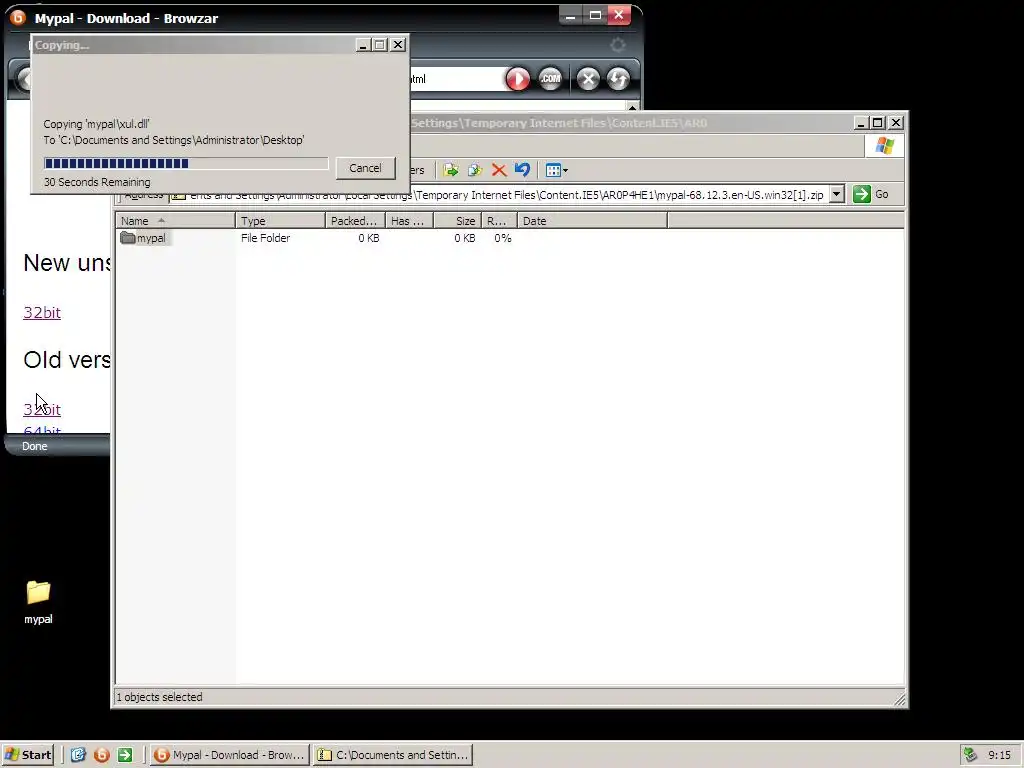Select the mypal folder in the zip listing
Image resolution: width=1024 pixels, height=768 pixels.
144,238
